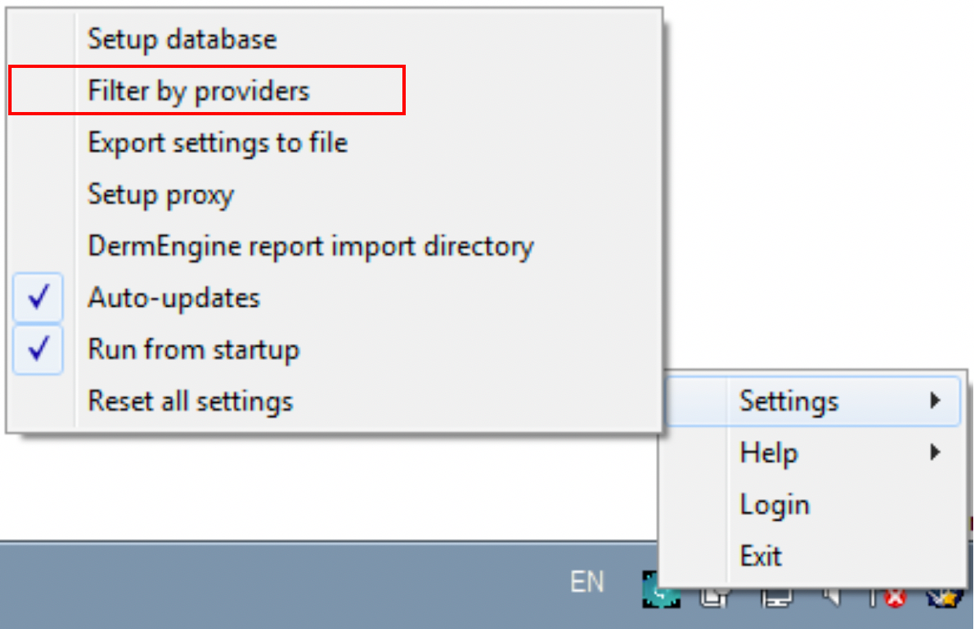
Task: Open the monitor network tray icon
Action: 777,599
